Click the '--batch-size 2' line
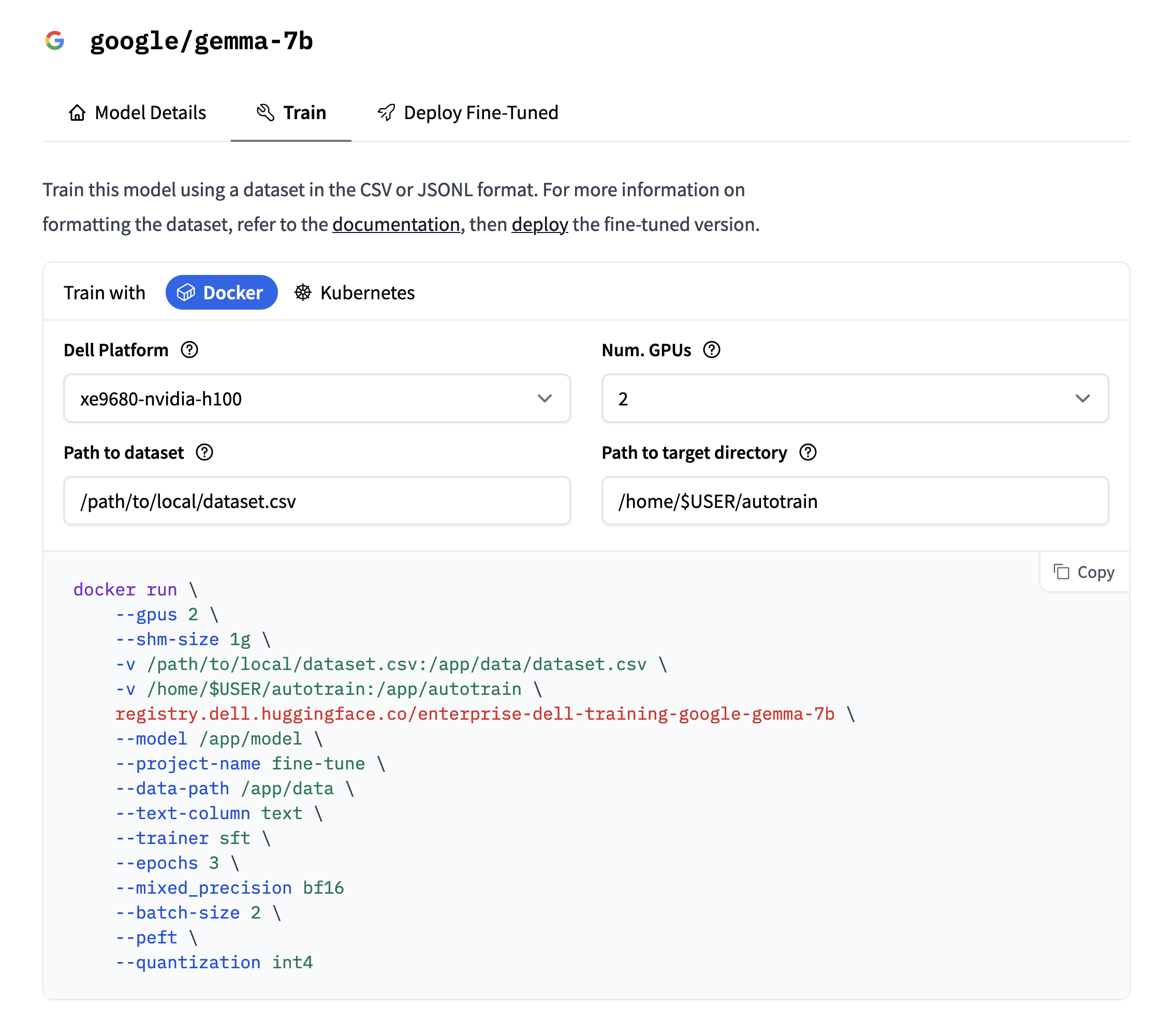1176x1019 pixels. click(x=198, y=913)
